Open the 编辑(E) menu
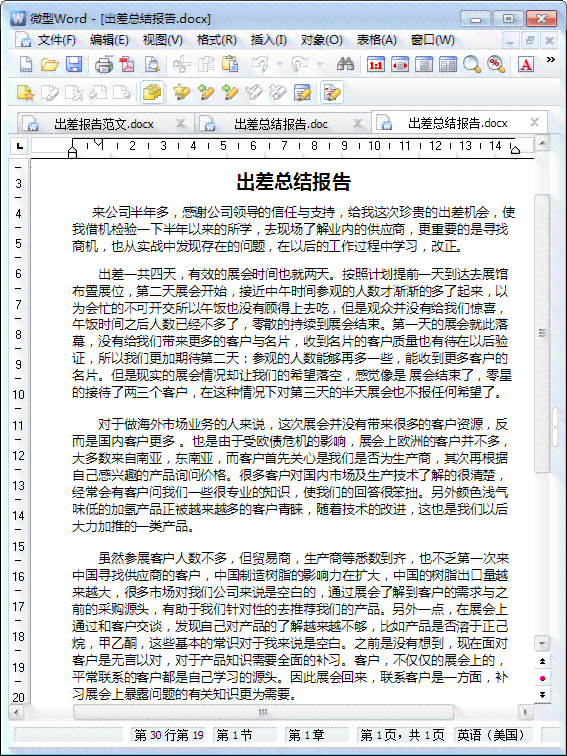This screenshot has height=756, width=567. click(109, 40)
